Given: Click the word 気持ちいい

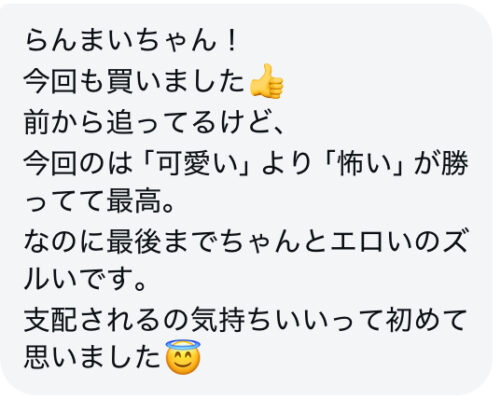Looking at the screenshot, I should 258,320.
